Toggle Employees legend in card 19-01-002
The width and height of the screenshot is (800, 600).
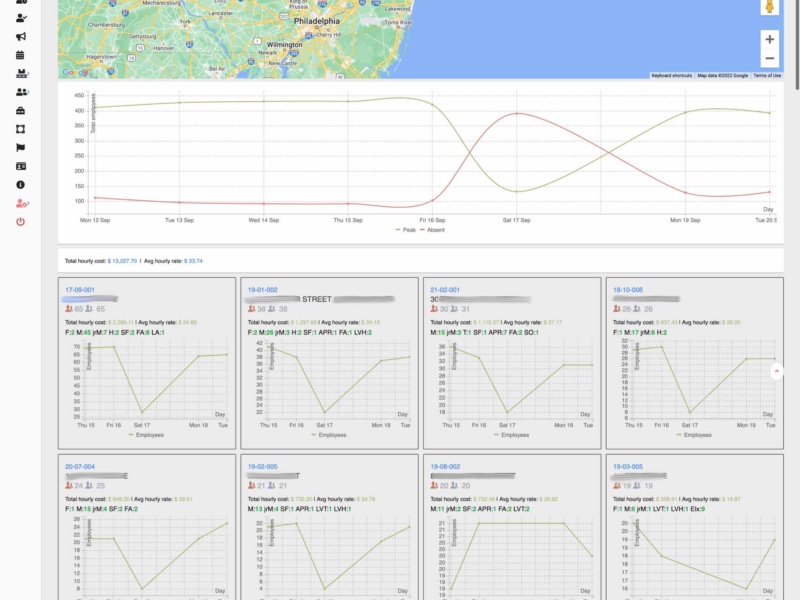click(329, 435)
